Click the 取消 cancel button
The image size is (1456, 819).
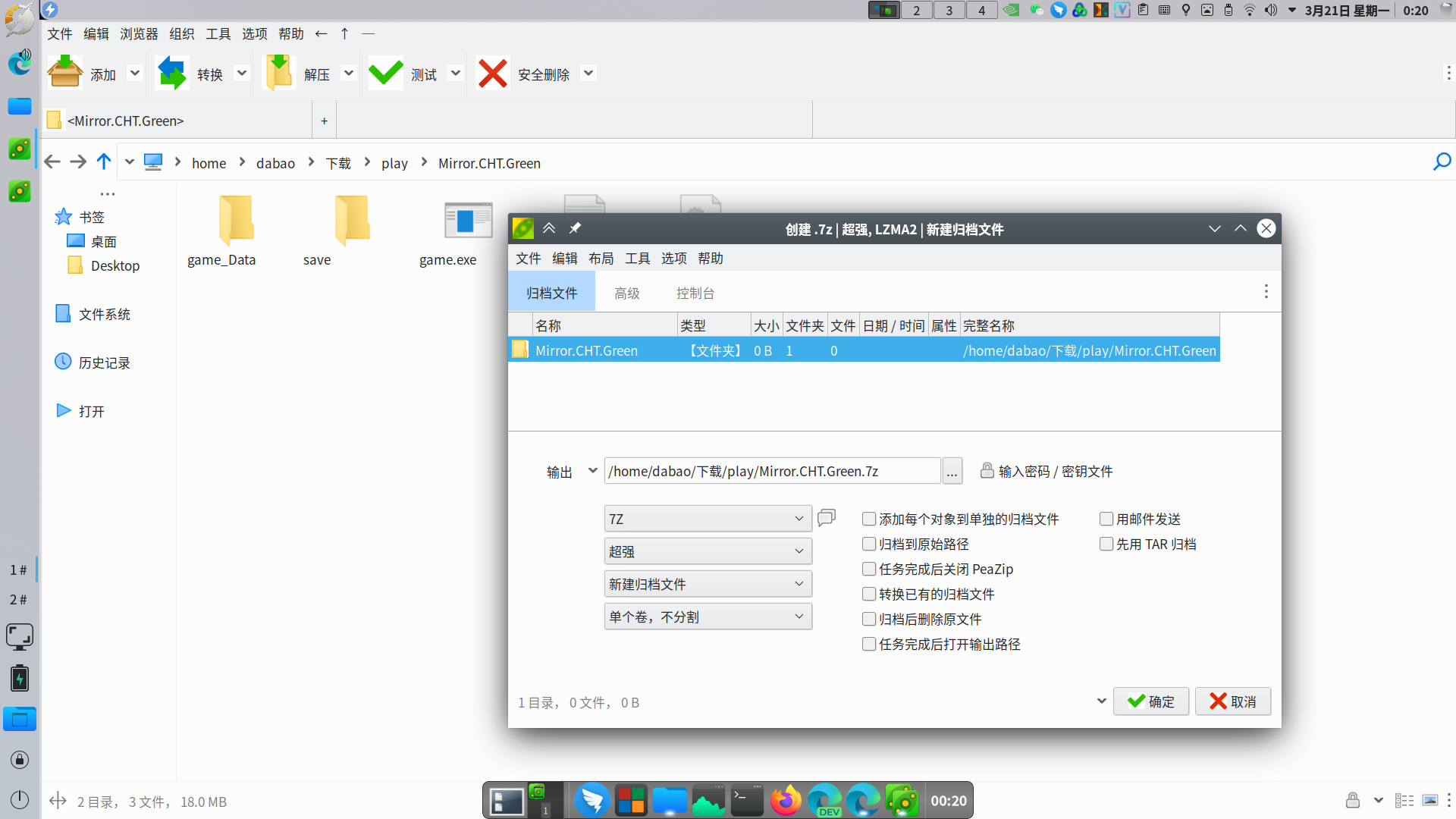click(x=1232, y=701)
